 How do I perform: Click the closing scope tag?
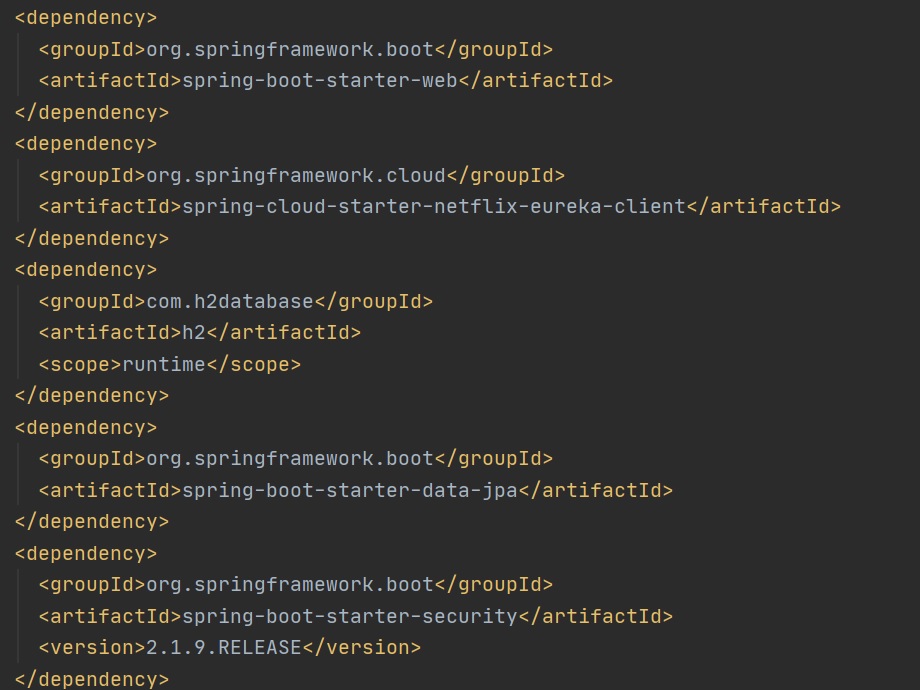(x=254, y=364)
